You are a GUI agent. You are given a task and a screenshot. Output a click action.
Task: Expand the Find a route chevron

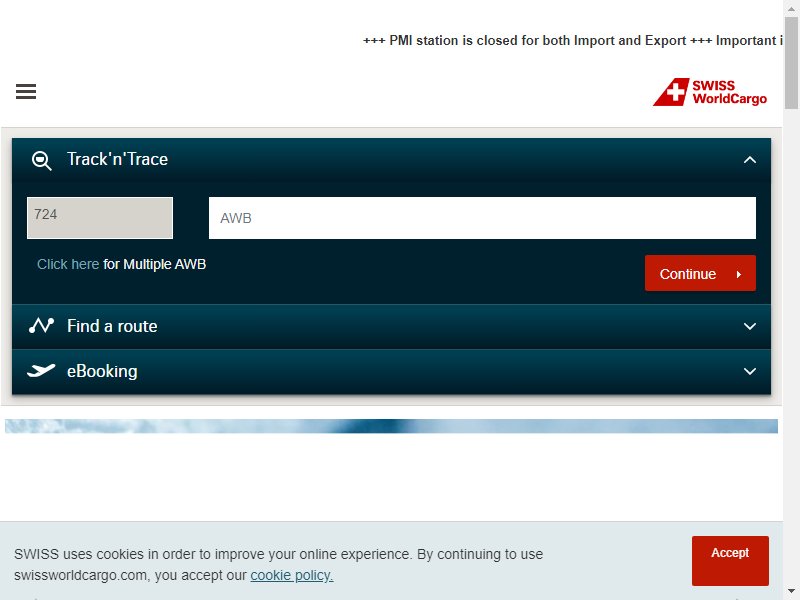[749, 326]
